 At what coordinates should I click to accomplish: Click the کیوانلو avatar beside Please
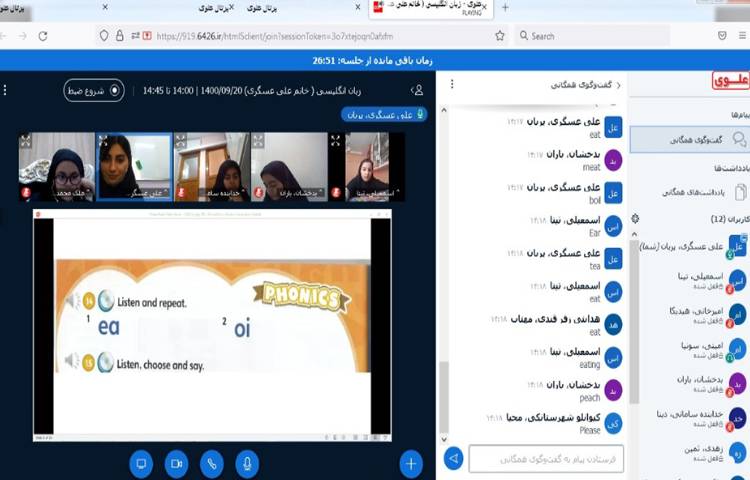point(613,424)
